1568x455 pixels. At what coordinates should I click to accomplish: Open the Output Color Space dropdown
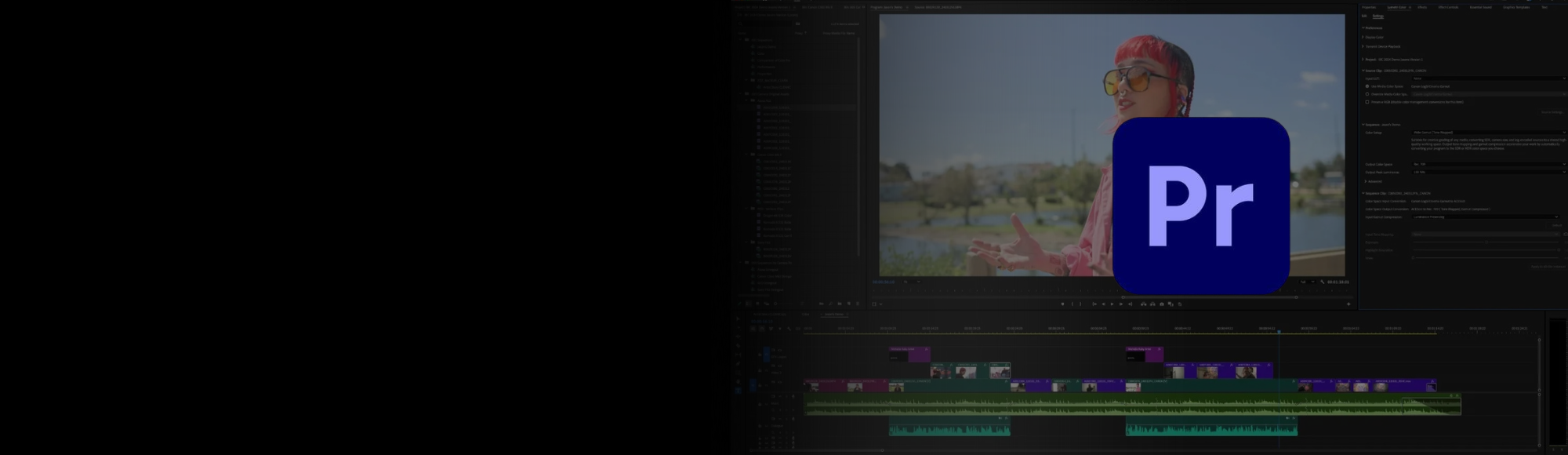pyautogui.click(x=1487, y=164)
